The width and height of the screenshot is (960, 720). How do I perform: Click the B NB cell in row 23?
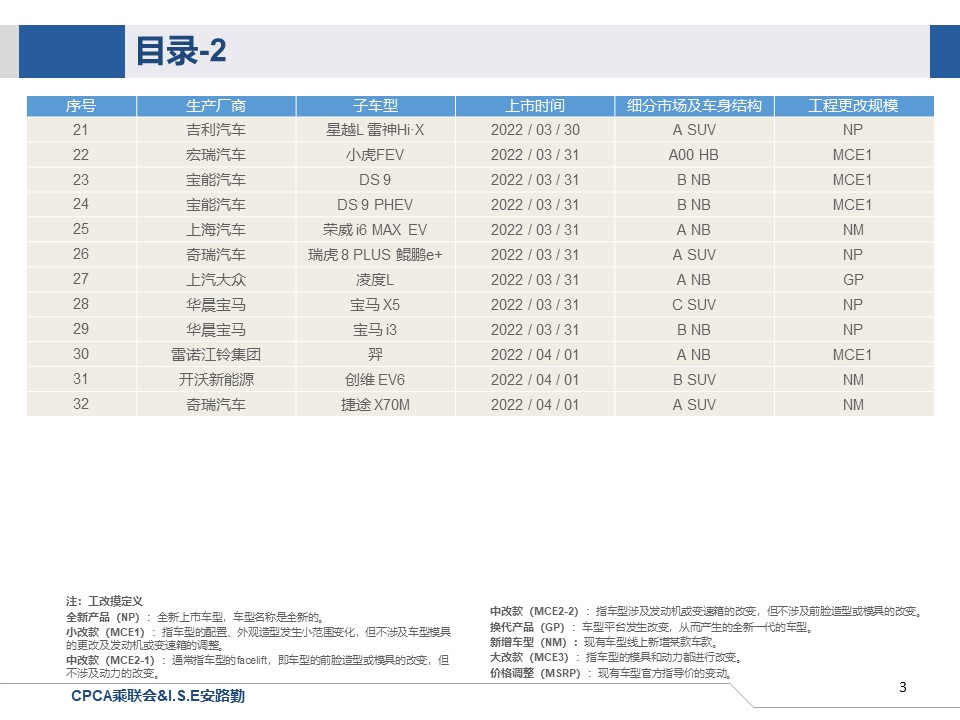tap(694, 180)
